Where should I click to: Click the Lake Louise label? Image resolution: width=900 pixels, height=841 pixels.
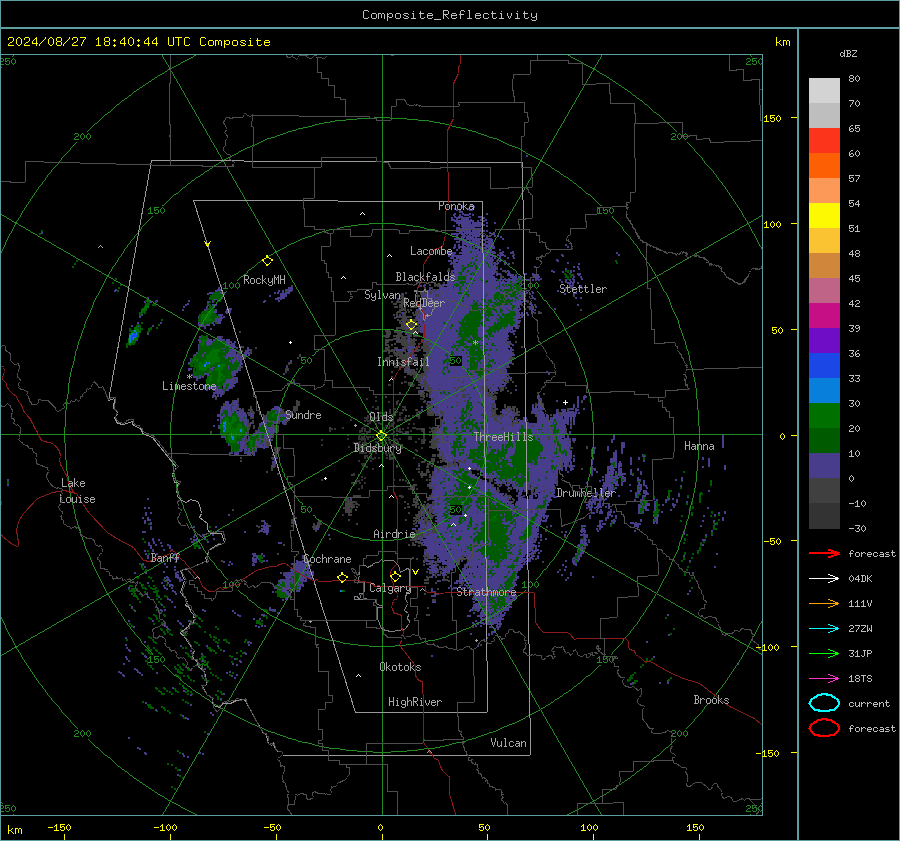(77, 491)
